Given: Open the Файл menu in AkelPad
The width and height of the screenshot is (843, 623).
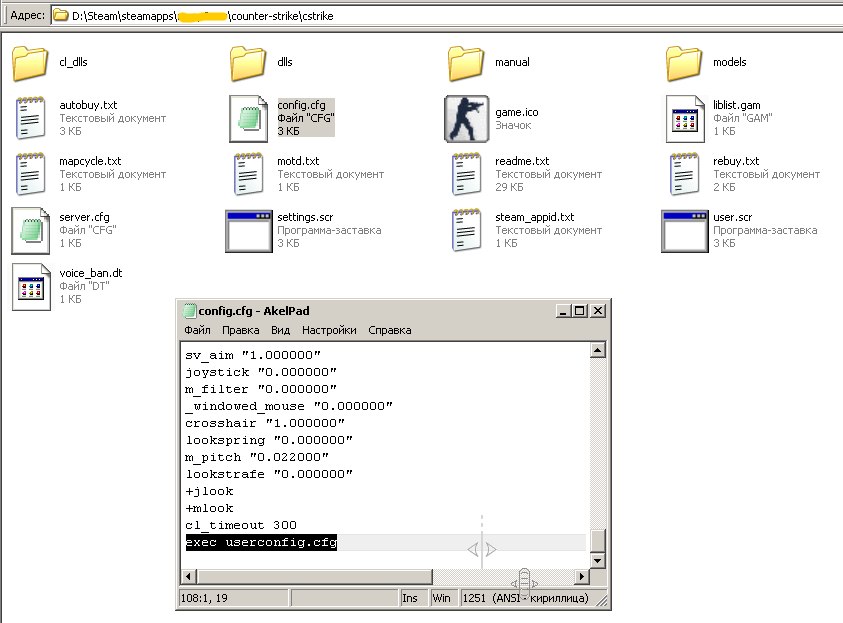Looking at the screenshot, I should click(197, 330).
